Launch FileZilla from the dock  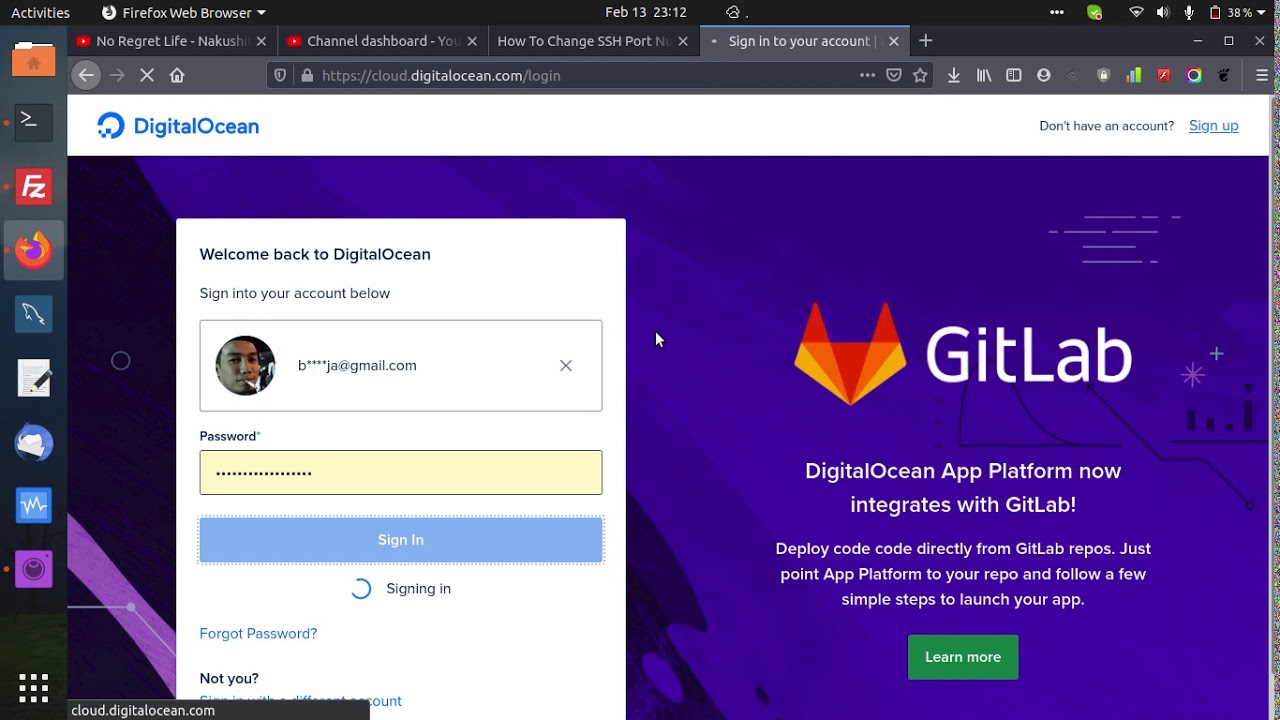click(34, 186)
